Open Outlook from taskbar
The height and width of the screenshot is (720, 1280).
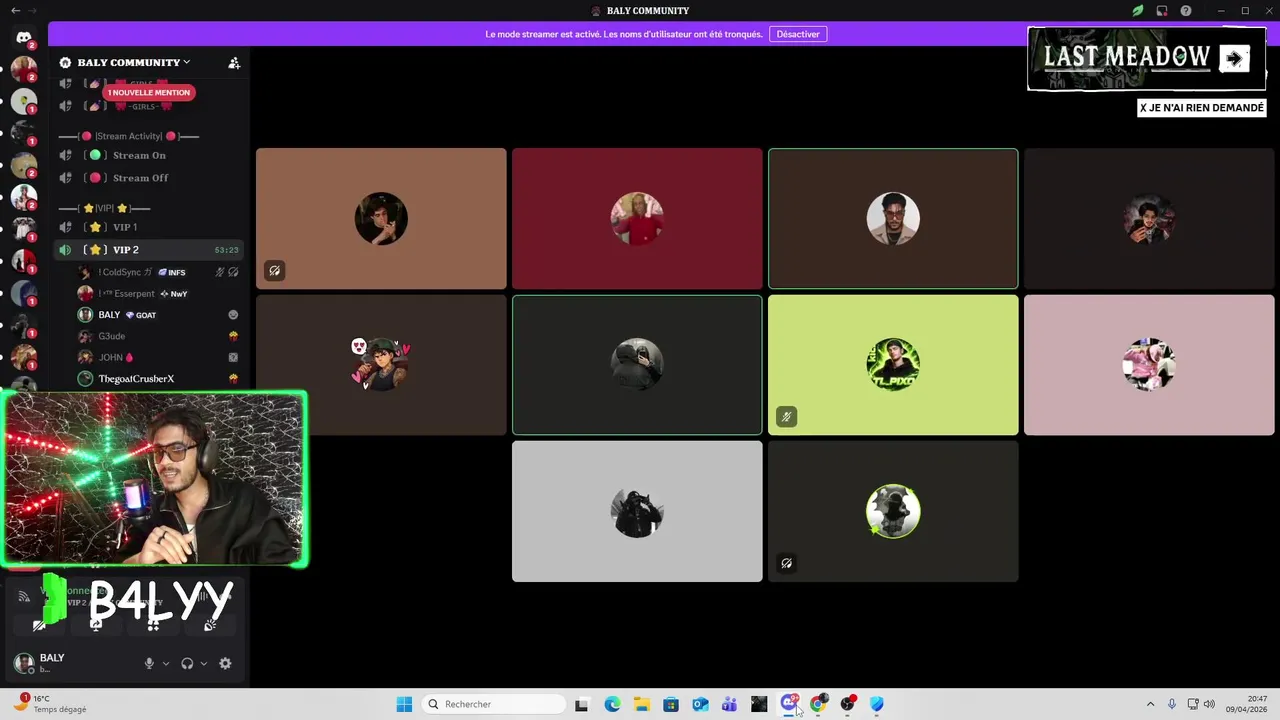tap(700, 704)
